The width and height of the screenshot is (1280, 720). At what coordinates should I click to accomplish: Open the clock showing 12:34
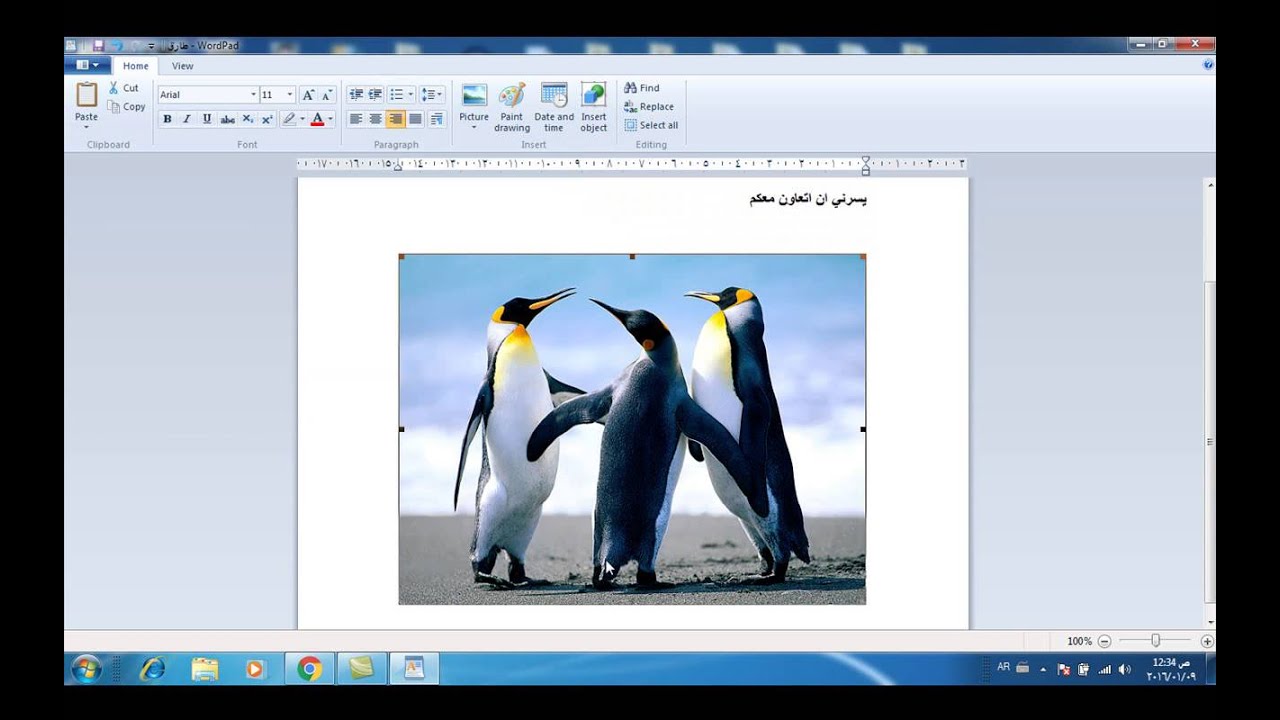[1171, 669]
